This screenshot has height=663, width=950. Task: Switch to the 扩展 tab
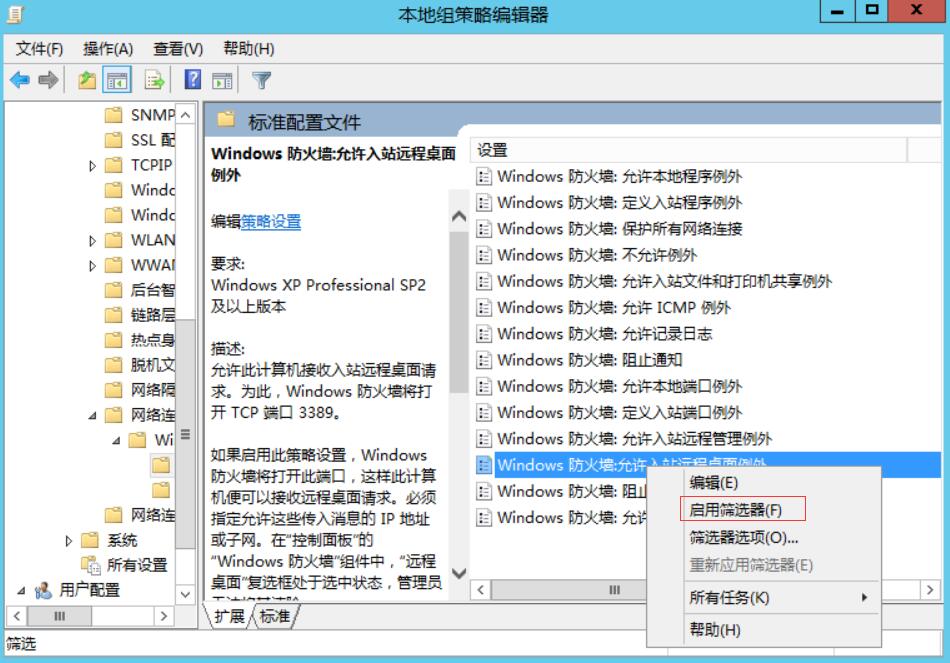click(x=229, y=616)
